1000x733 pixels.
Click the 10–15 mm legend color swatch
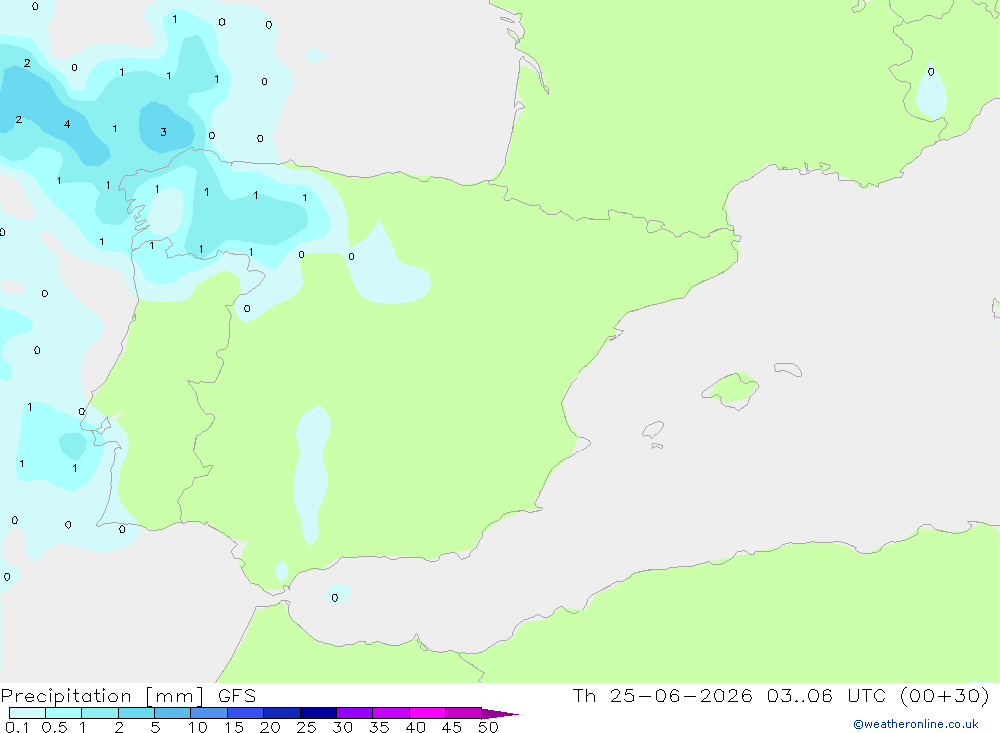pos(209,713)
